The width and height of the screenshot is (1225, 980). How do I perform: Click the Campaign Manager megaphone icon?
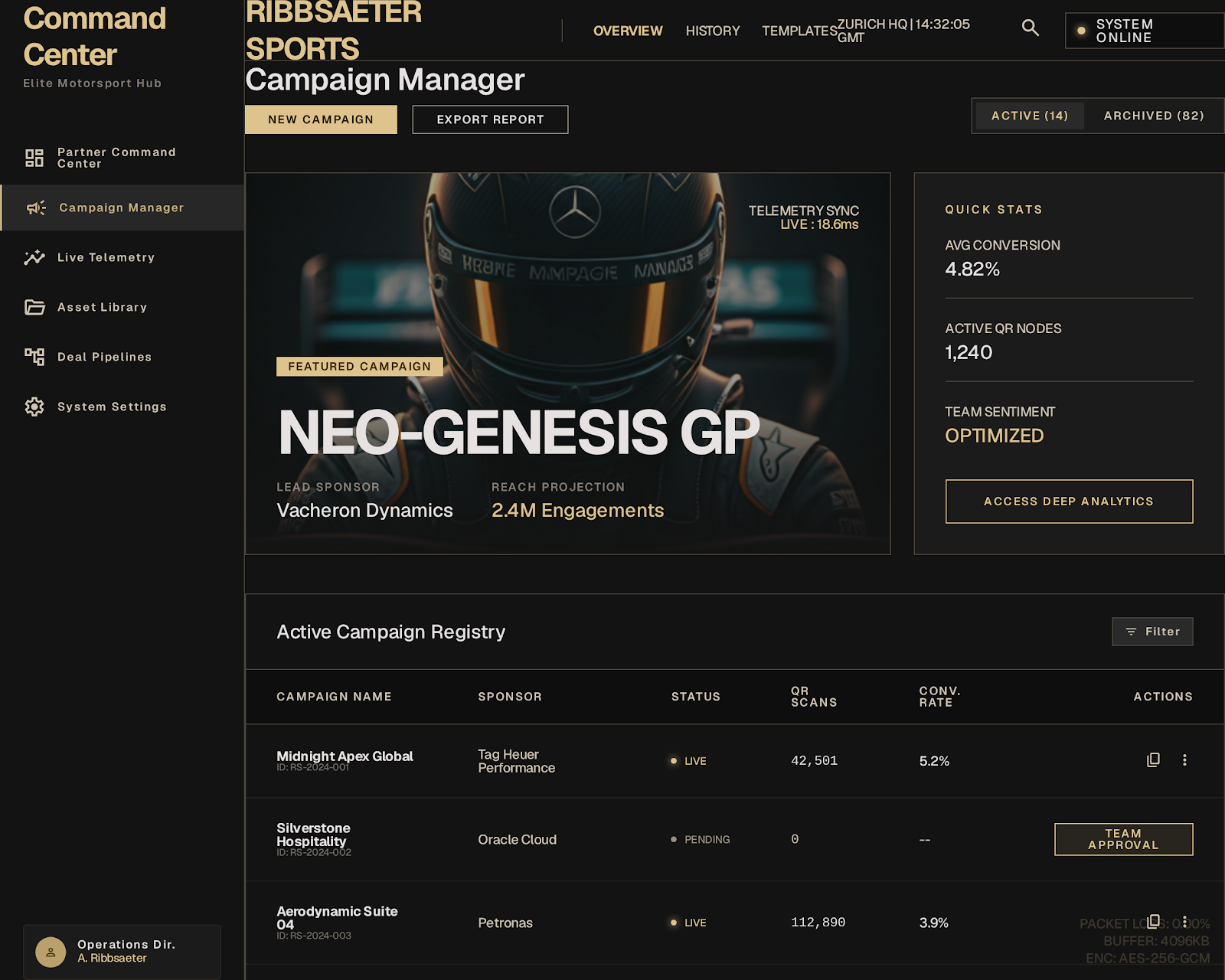[36, 207]
